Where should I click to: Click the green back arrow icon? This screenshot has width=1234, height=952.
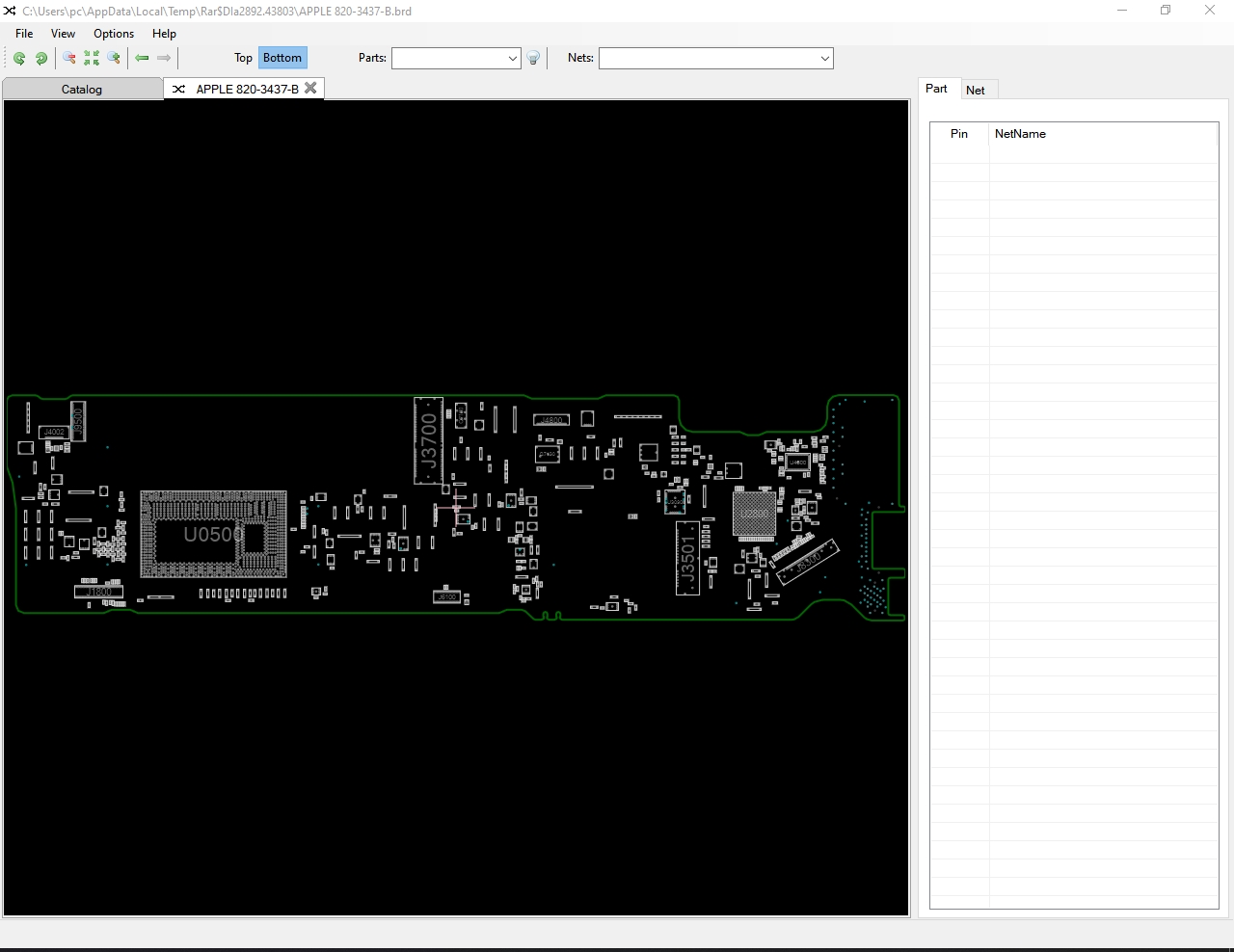click(142, 59)
